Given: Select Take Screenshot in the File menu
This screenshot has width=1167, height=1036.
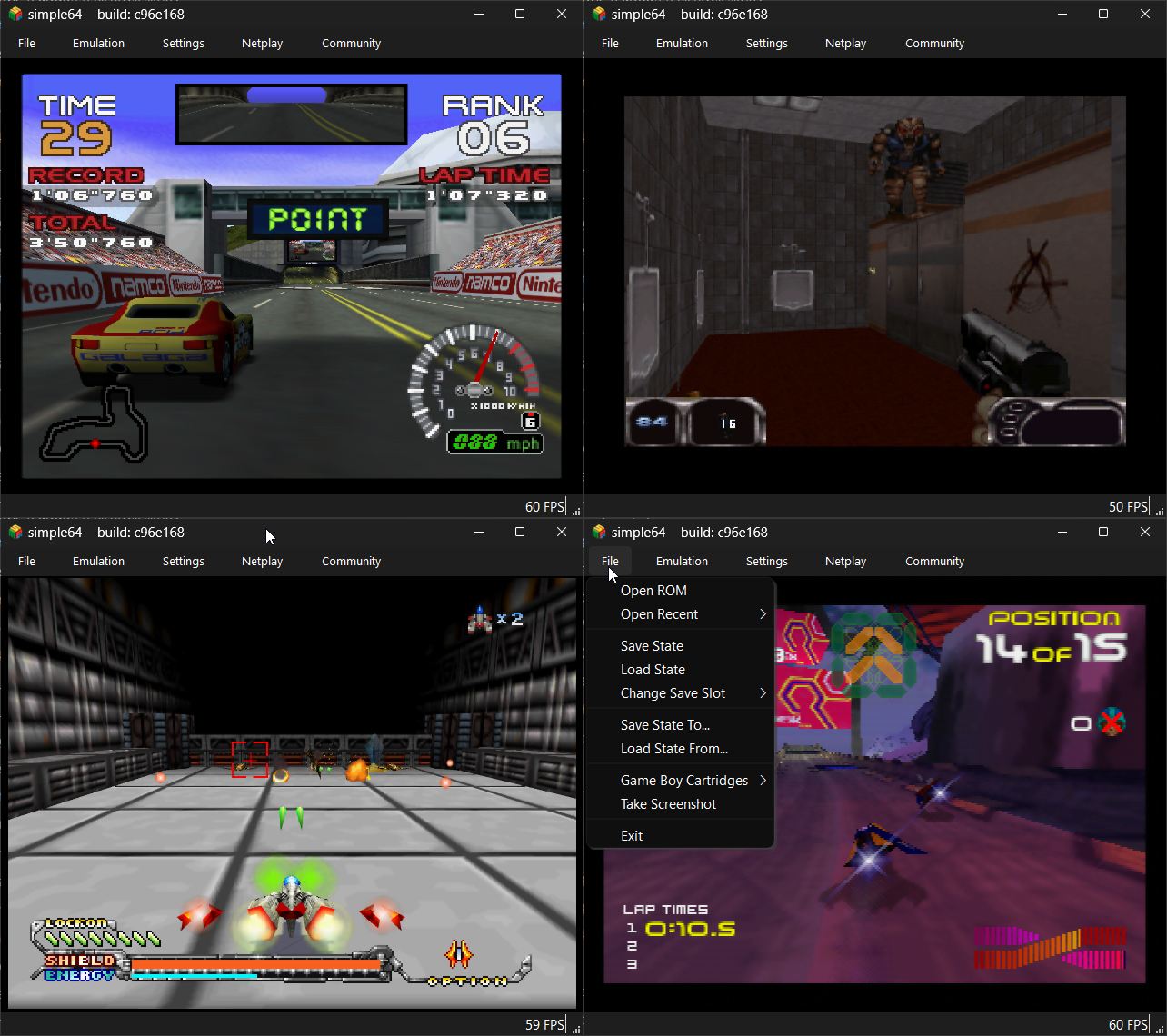Looking at the screenshot, I should coord(668,804).
